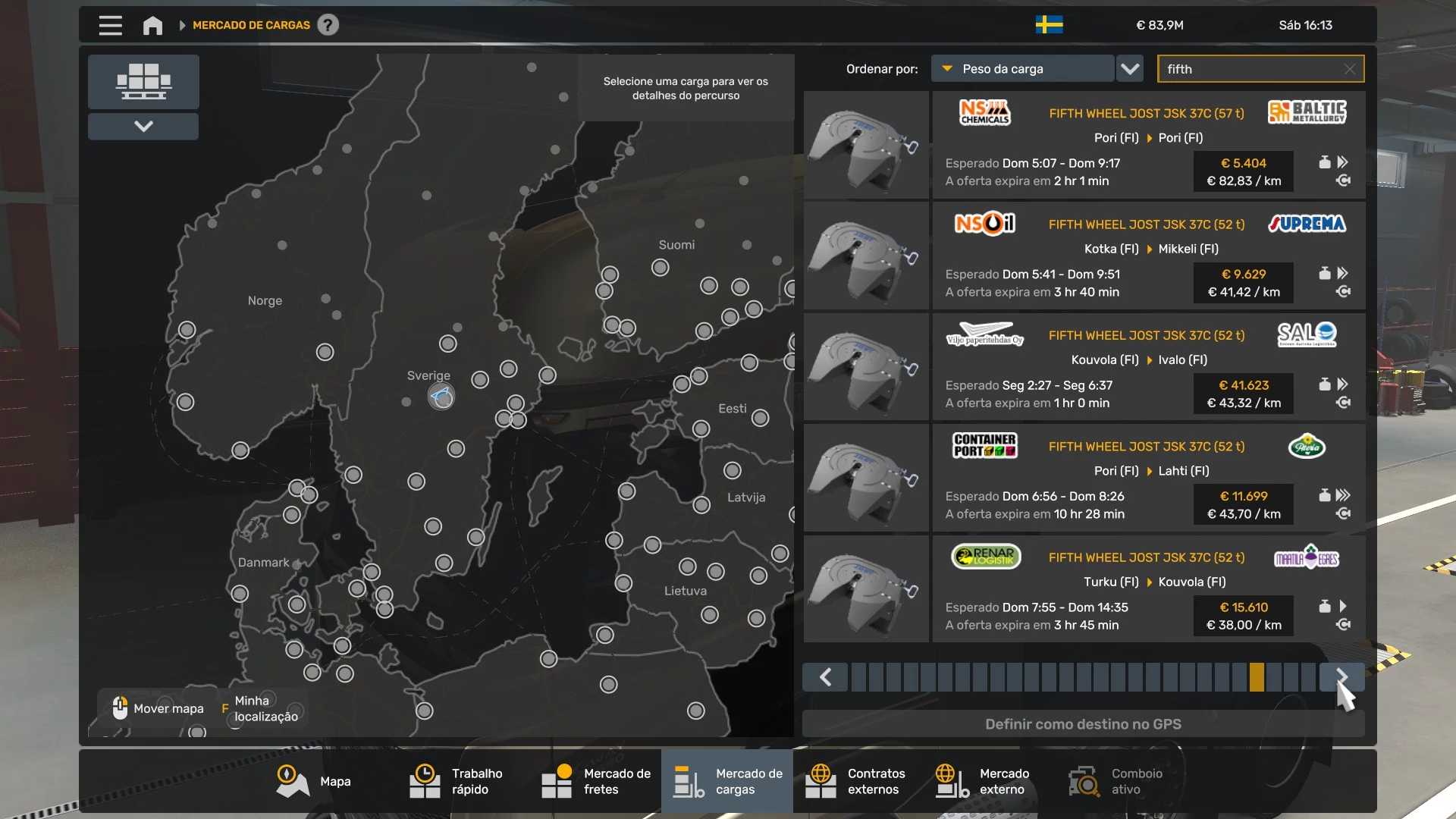Click the Suprema company logo
This screenshot has height=819, width=1456.
1307,224
